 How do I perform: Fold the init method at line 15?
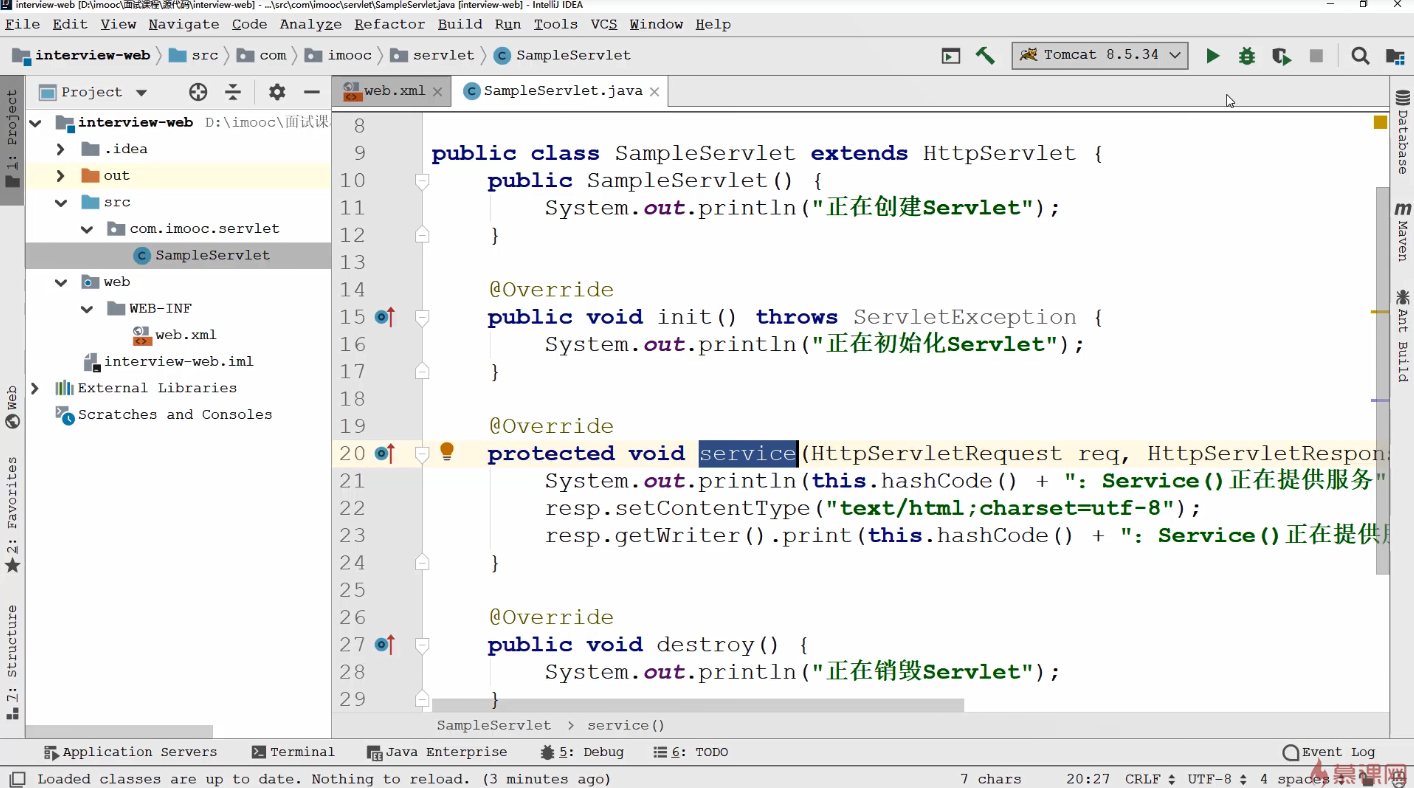[422, 318]
